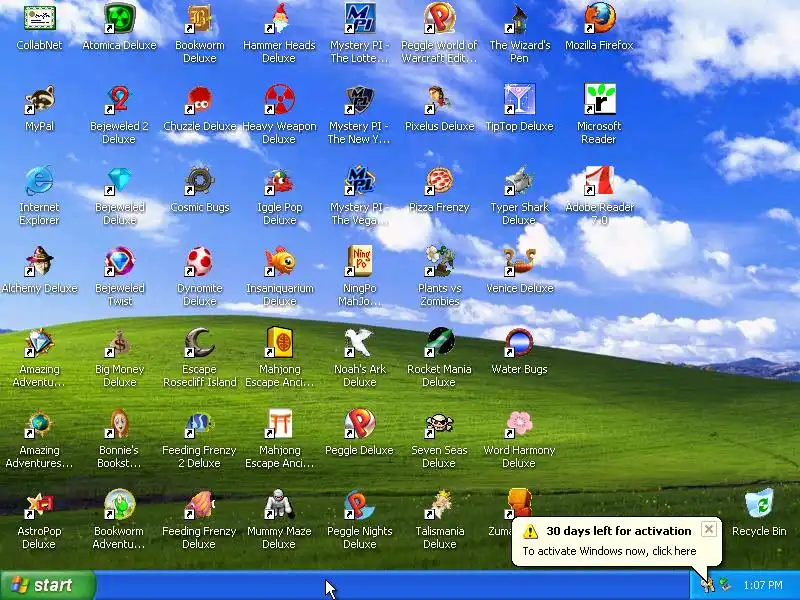Click Typer Shark Deluxe shortcut

tap(519, 180)
